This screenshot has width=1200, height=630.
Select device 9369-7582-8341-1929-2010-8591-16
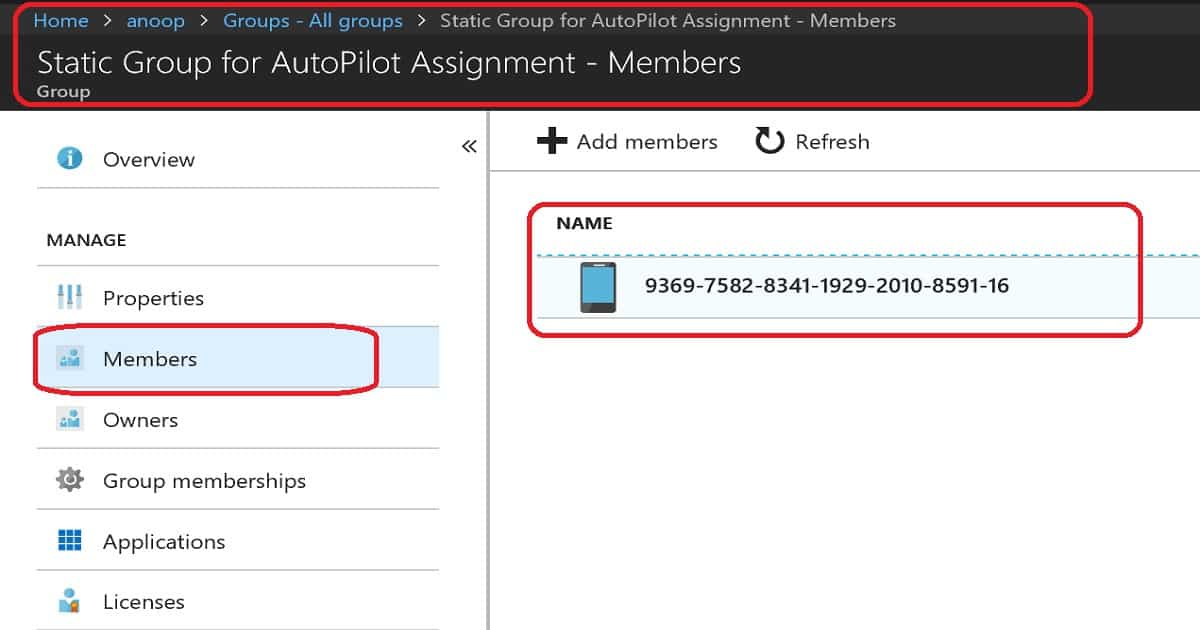[826, 286]
